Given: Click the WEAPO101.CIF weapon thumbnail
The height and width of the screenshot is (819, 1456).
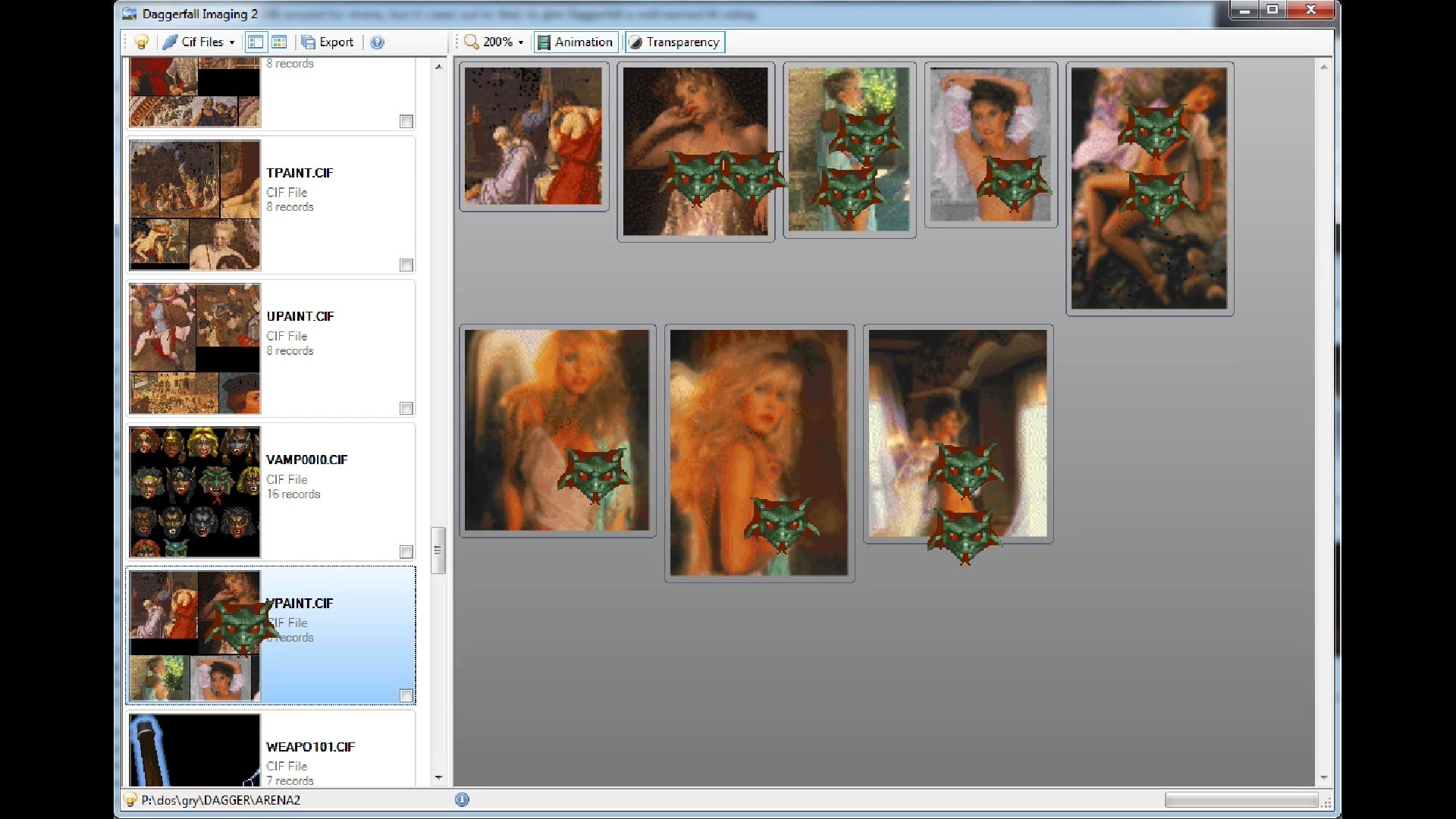Looking at the screenshot, I should pos(195,750).
